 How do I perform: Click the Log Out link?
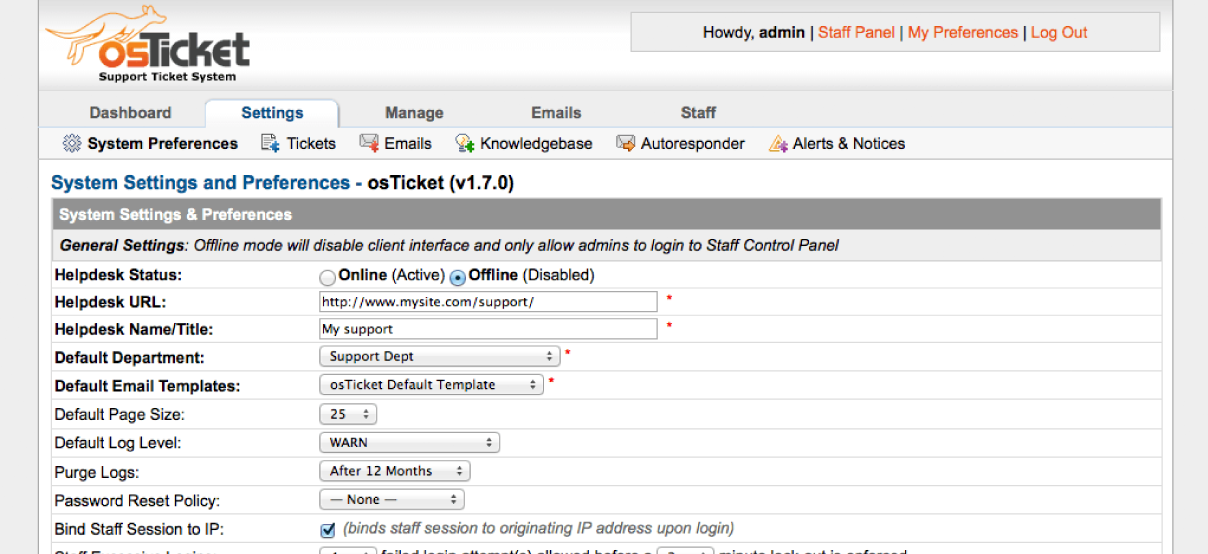pyautogui.click(x=1059, y=33)
